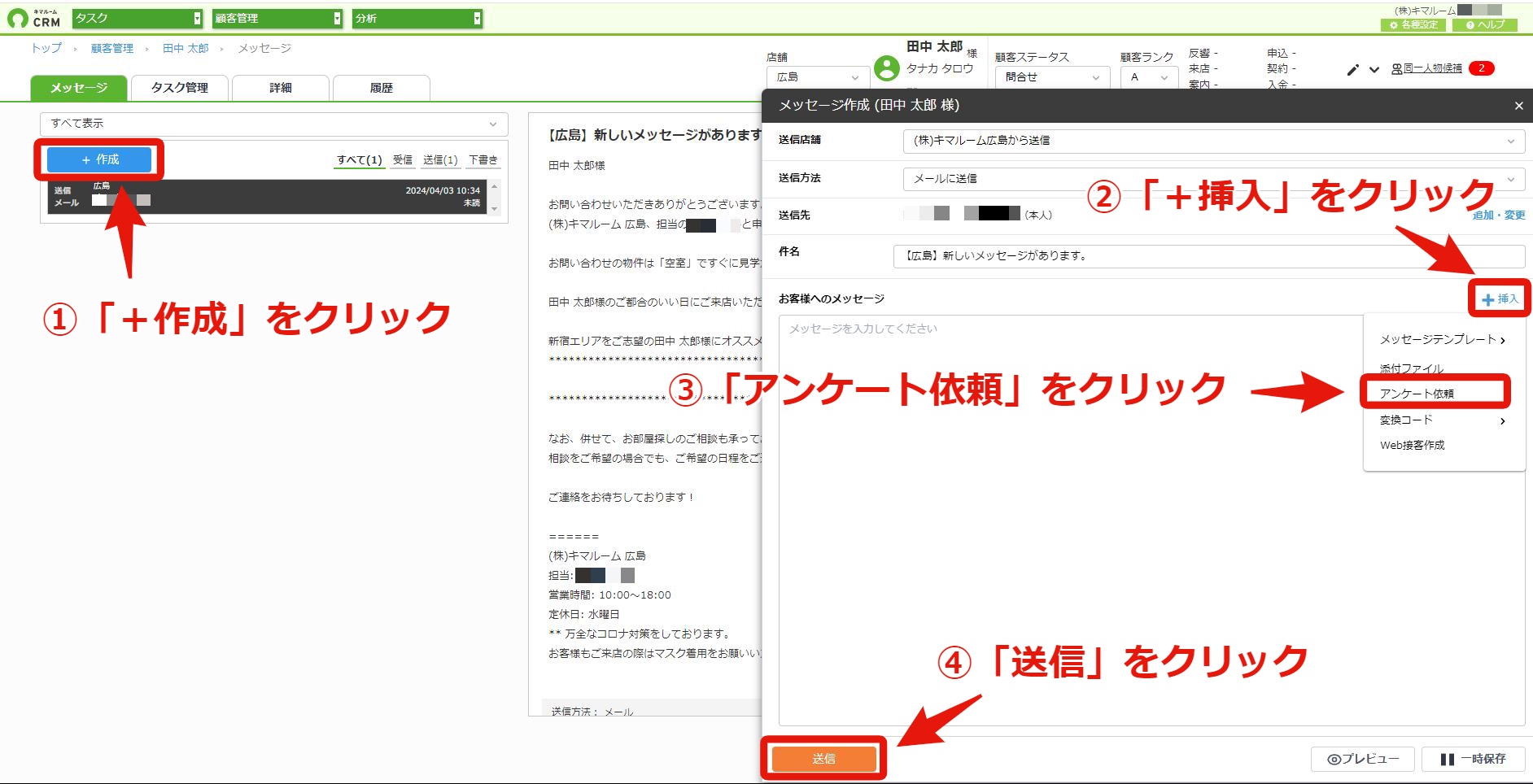The height and width of the screenshot is (784, 1533).
Task: Open the すべて表示 filter dropdown
Action: pos(274,124)
